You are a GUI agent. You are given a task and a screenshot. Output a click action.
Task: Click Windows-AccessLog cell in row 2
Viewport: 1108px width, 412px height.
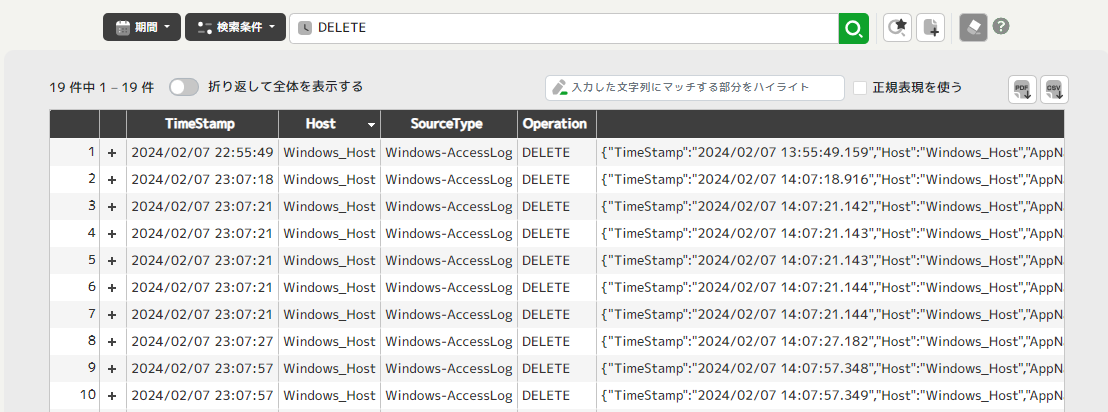click(x=449, y=179)
